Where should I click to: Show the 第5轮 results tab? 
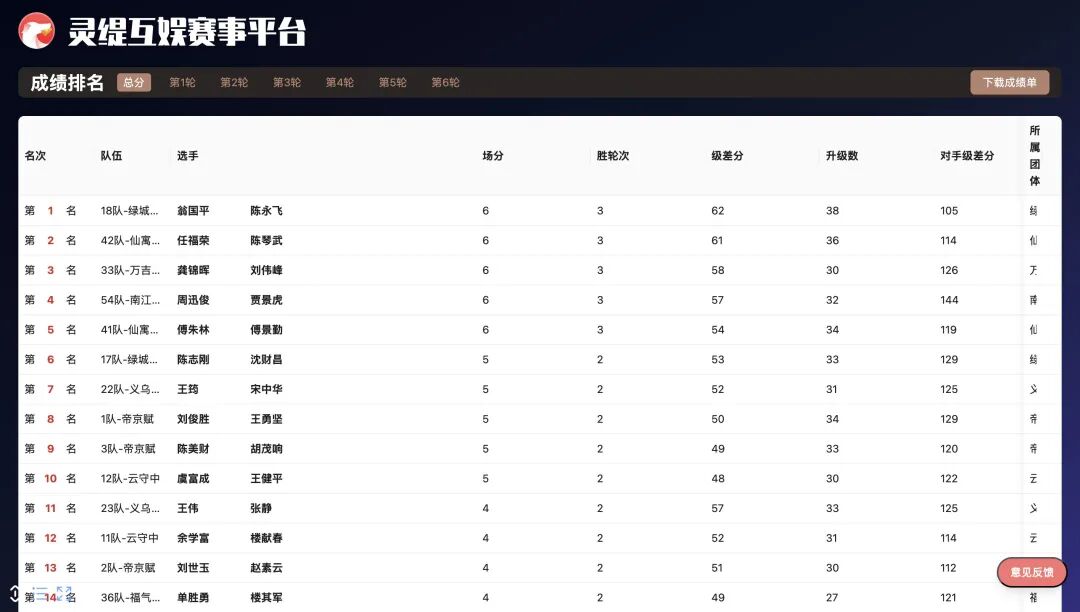click(393, 83)
